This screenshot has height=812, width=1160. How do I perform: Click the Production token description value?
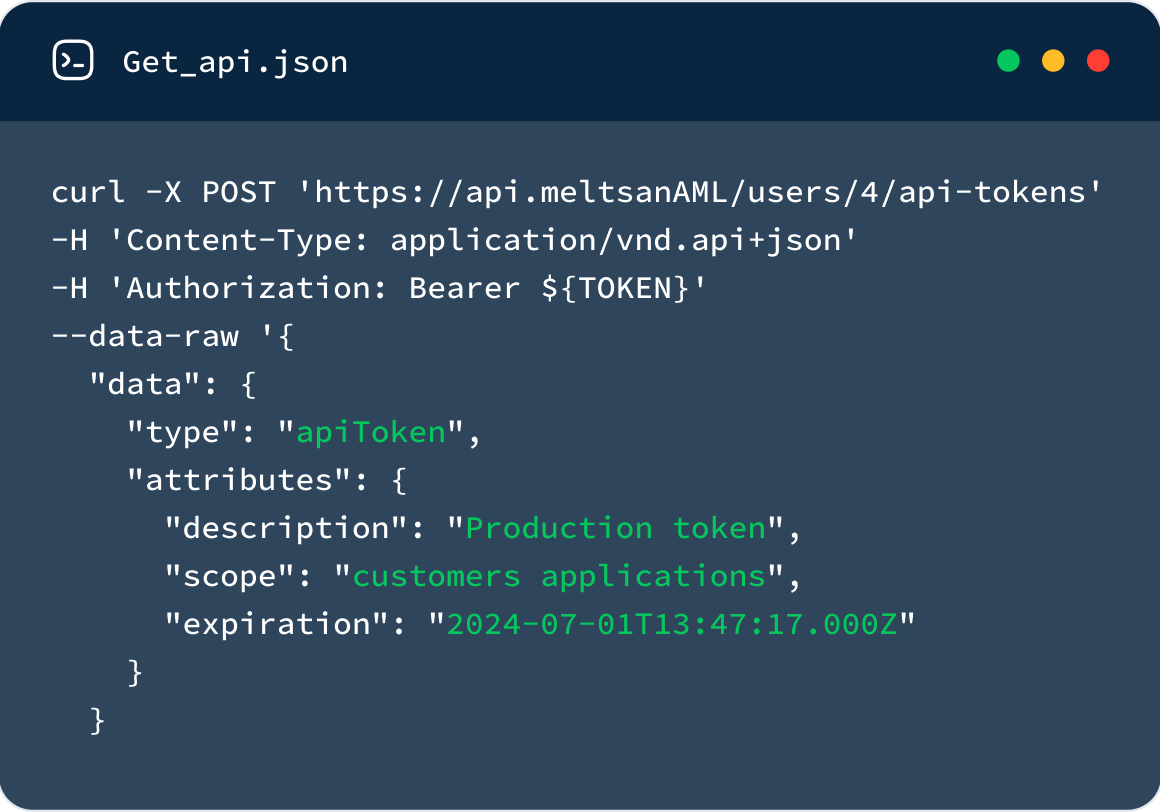[x=616, y=528]
